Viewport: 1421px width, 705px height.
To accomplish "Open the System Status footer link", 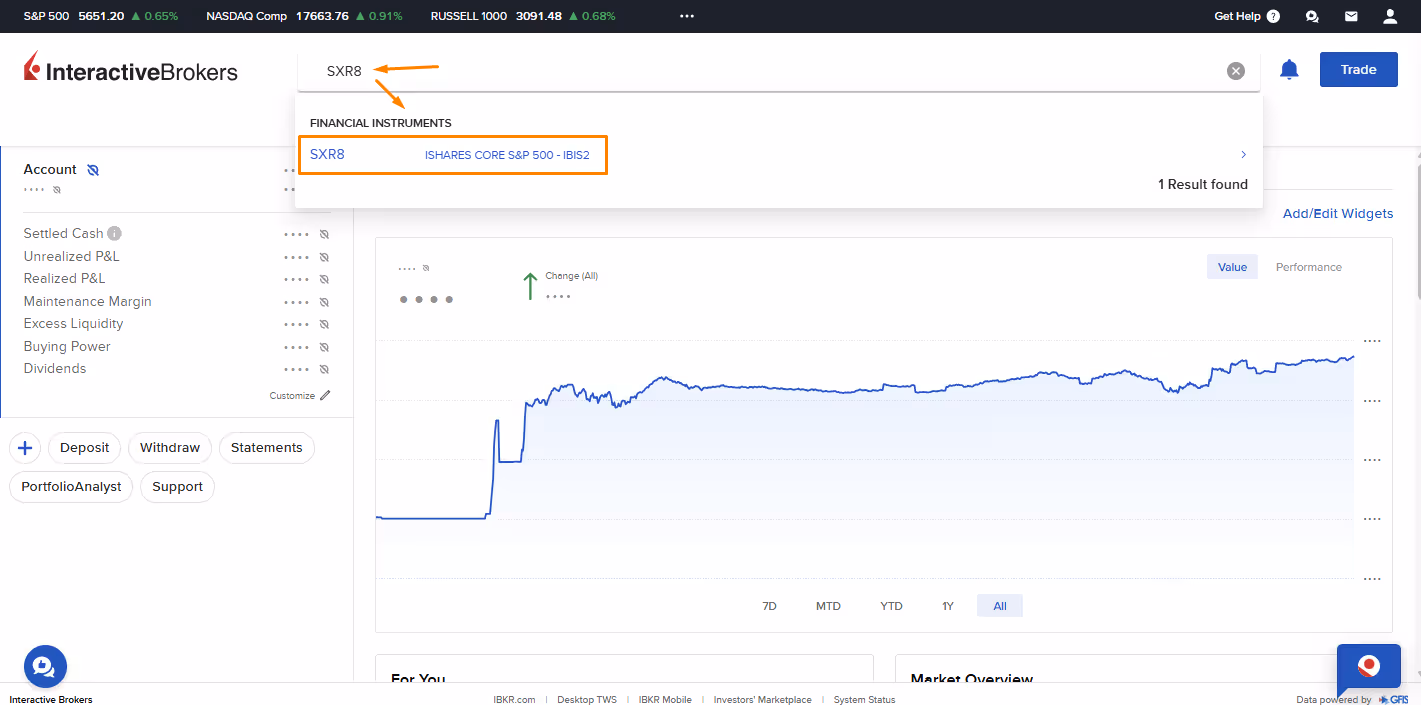I will tap(865, 700).
